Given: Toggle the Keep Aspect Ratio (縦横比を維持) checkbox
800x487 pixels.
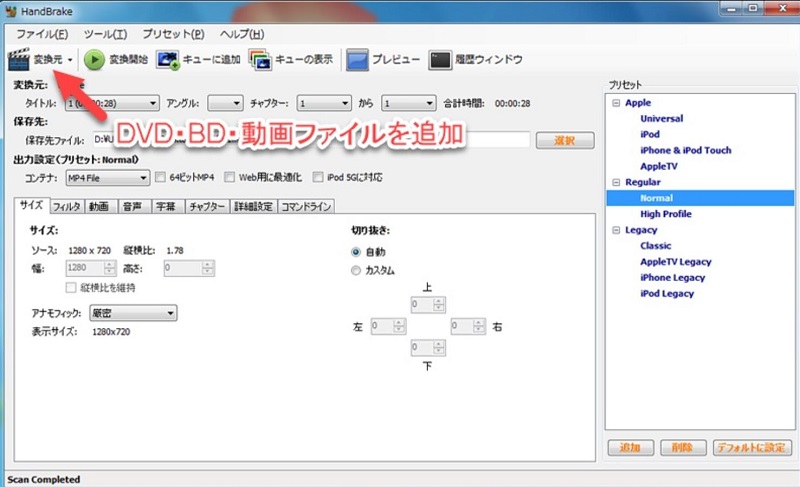Looking at the screenshot, I should [71, 288].
